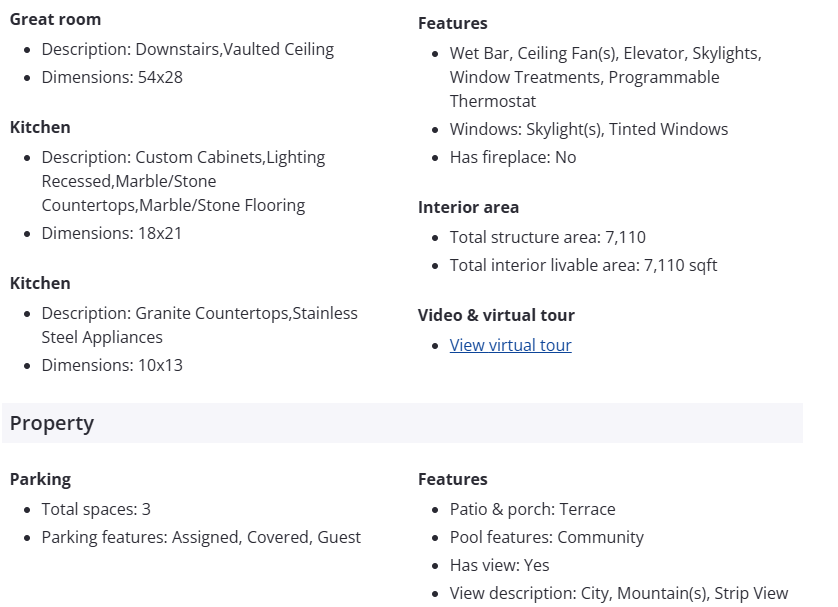Select the Has fireplace: No item
The width and height of the screenshot is (838, 607).
[x=513, y=157]
